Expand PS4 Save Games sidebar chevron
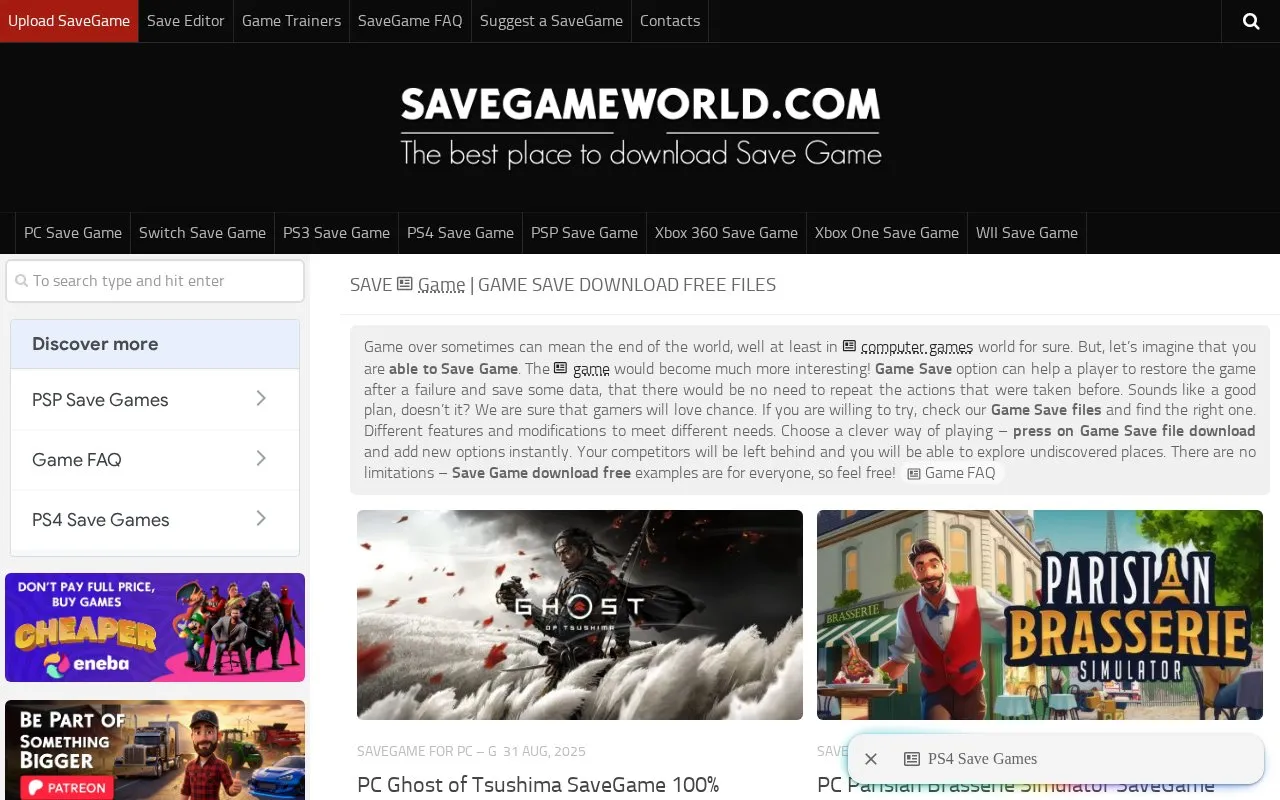1280x800 pixels. pyautogui.click(x=261, y=519)
